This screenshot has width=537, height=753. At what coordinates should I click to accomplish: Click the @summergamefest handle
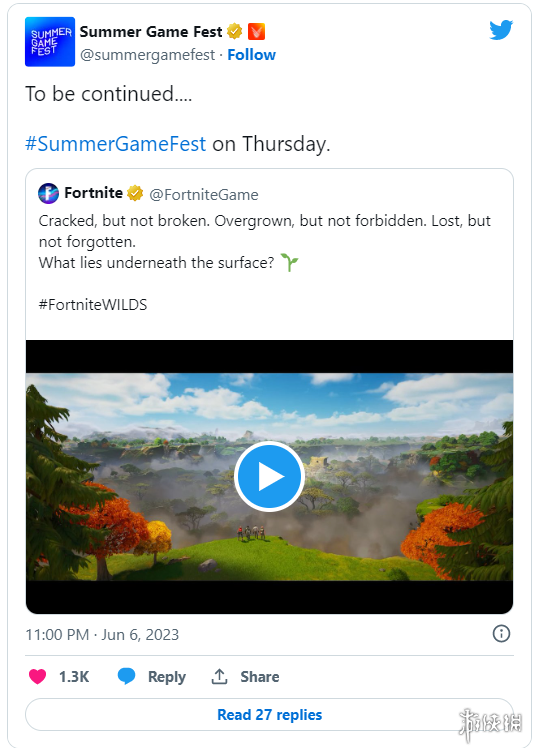[147, 55]
